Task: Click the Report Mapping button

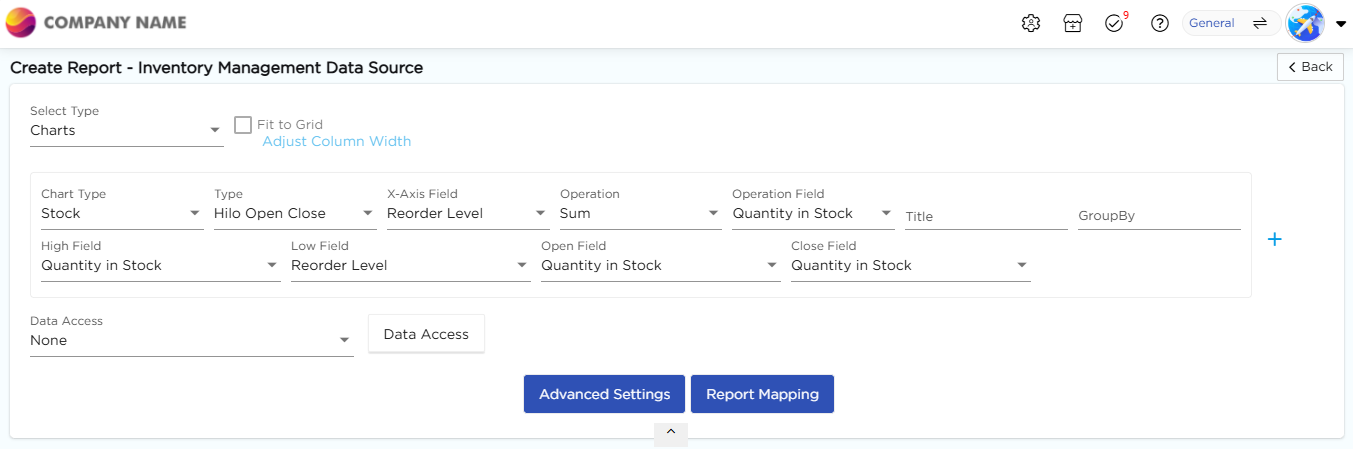Action: pos(762,394)
